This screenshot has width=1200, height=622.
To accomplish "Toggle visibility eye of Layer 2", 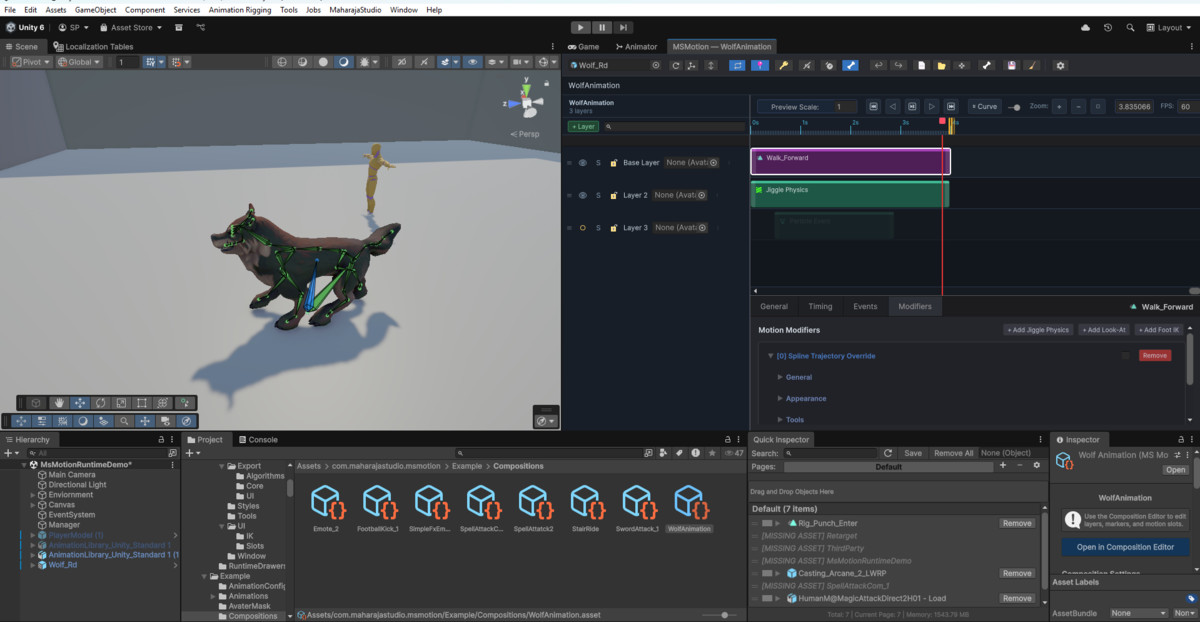I will click(582, 195).
